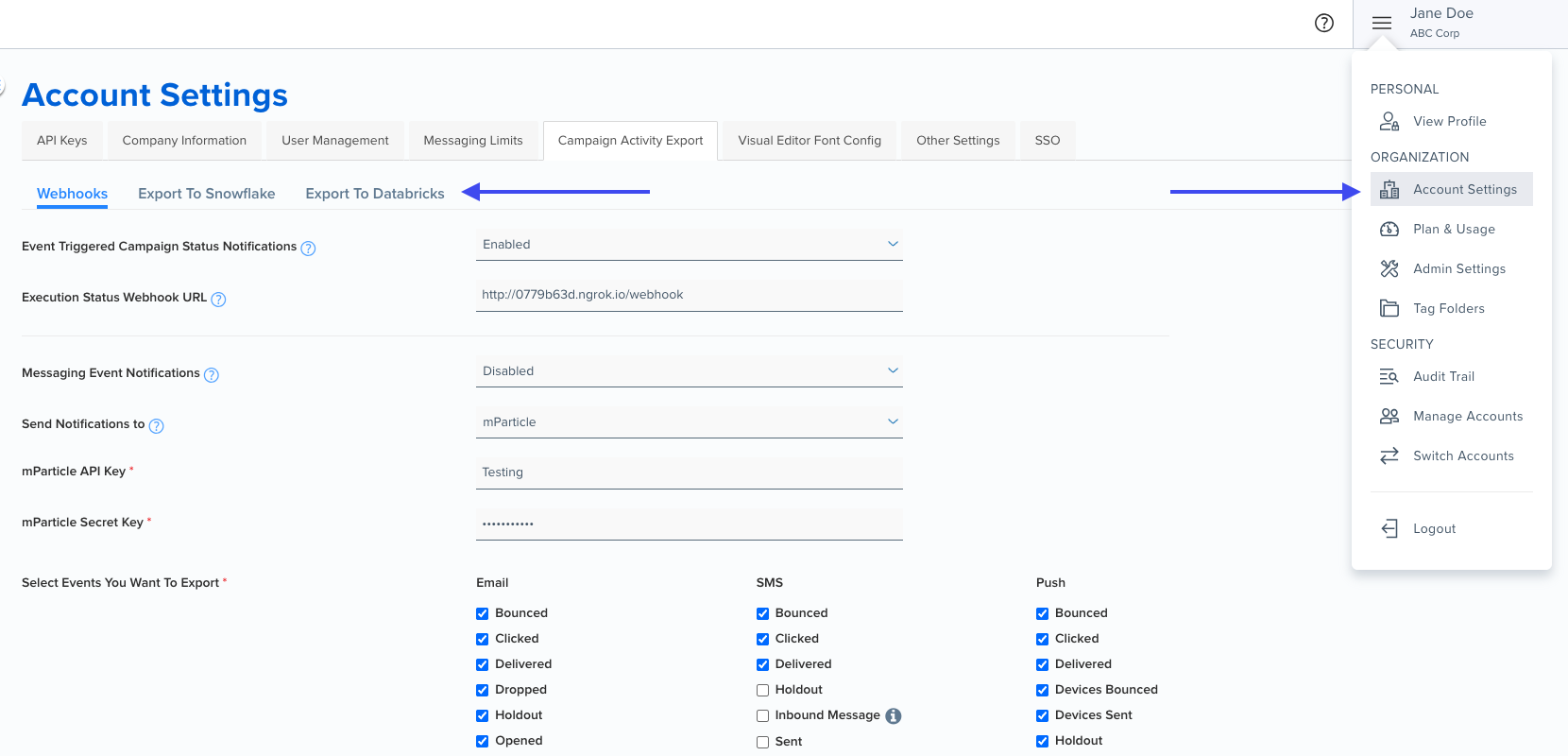1568x756 pixels.
Task: Open User Management tab
Action: (x=335, y=140)
